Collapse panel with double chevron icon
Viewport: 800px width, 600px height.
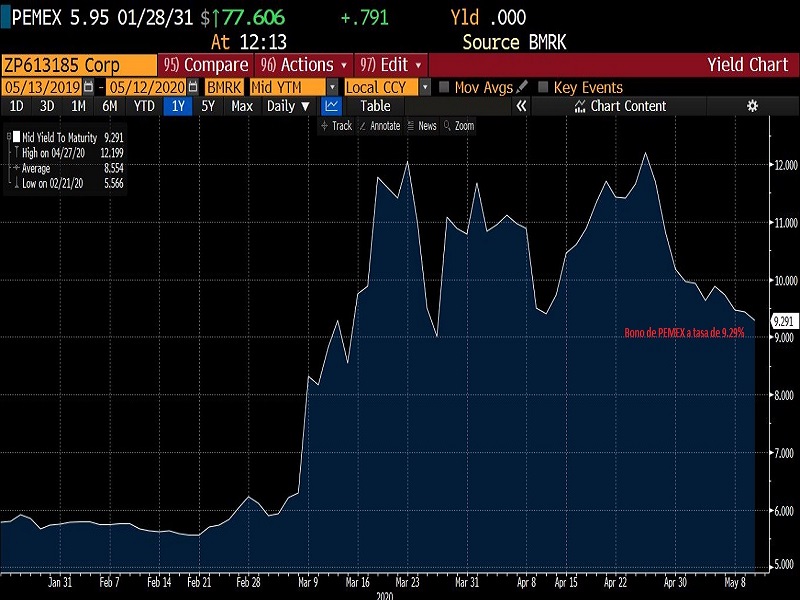tap(521, 106)
